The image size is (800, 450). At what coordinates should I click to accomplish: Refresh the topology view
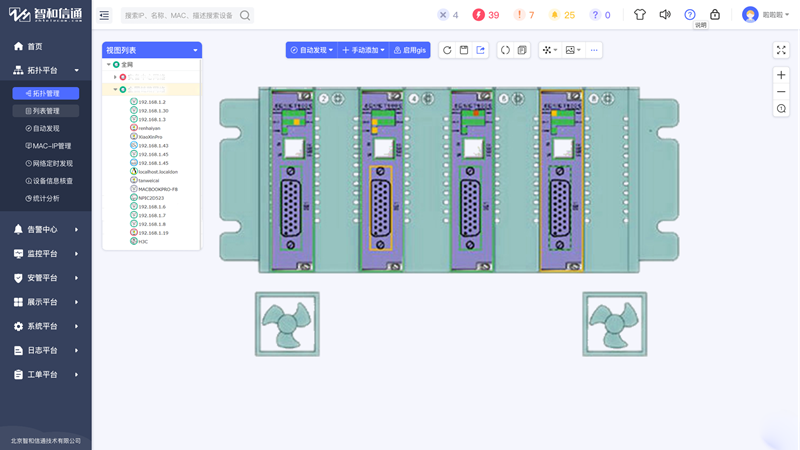pos(447,50)
